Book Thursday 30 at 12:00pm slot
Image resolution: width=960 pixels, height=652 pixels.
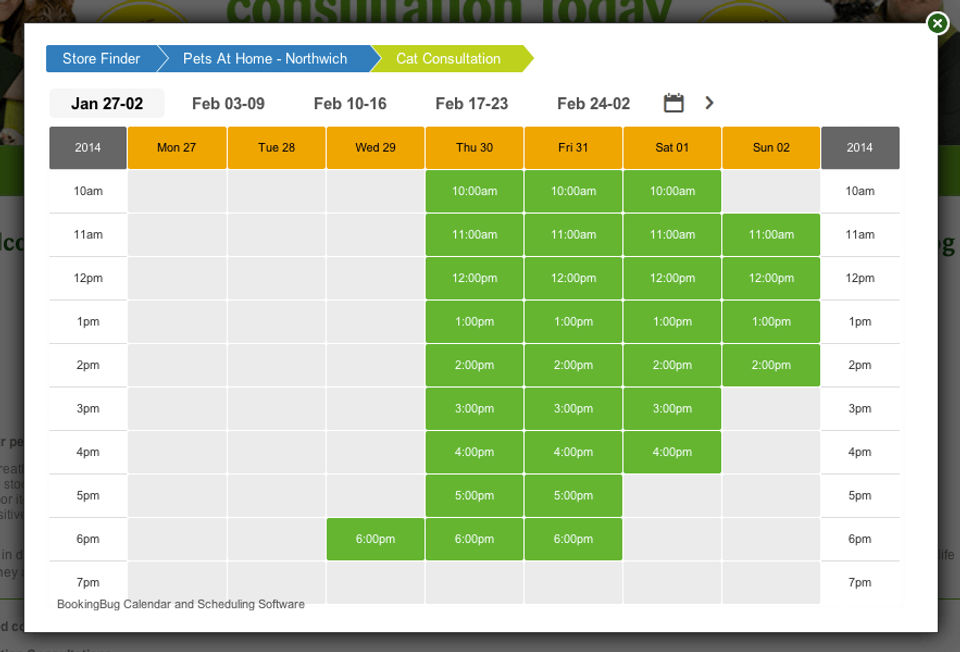474,278
